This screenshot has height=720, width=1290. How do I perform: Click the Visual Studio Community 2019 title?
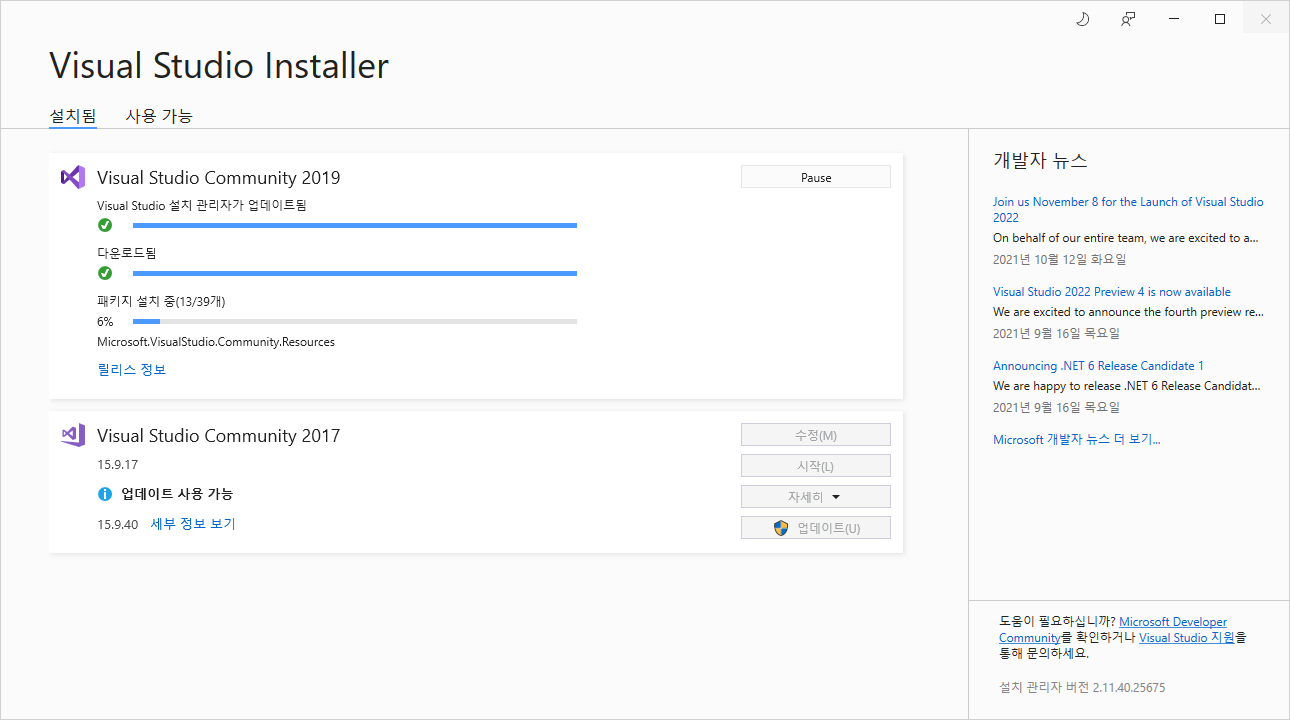coord(219,178)
